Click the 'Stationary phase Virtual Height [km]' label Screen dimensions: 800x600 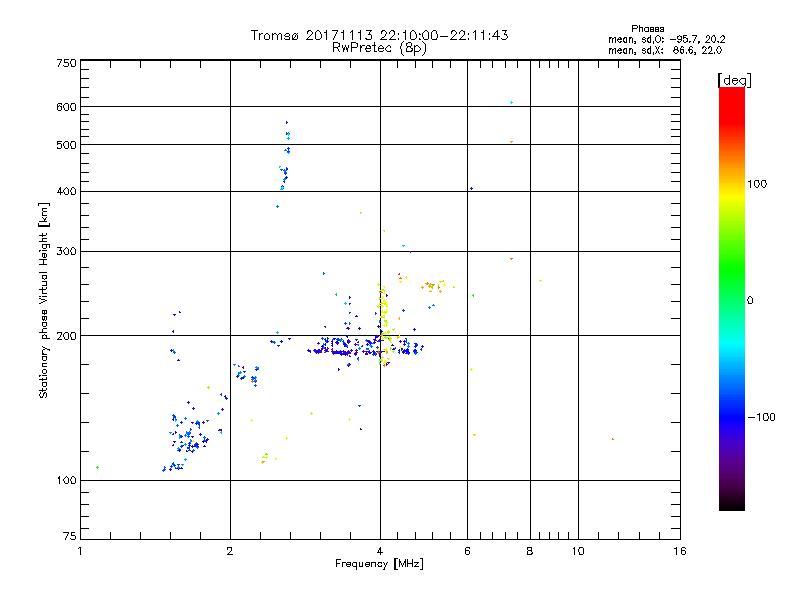pyautogui.click(x=43, y=300)
